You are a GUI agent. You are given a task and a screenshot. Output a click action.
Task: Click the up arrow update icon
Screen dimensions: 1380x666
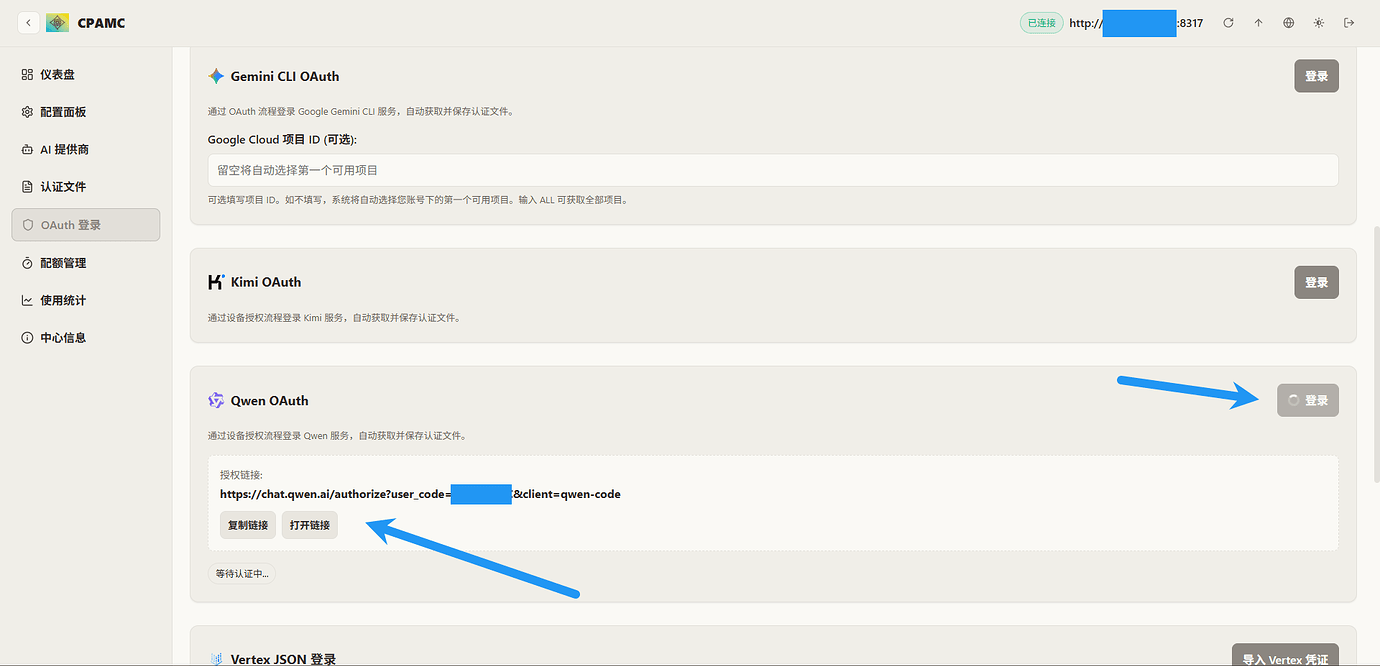tap(1258, 23)
